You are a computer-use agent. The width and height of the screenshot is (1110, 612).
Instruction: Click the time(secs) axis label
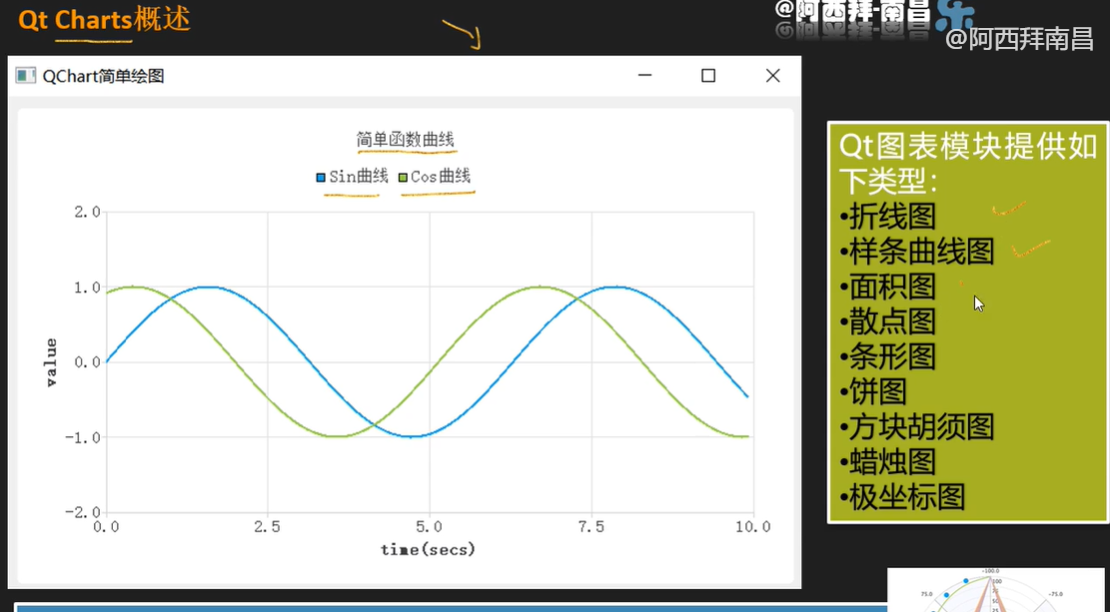coord(430,549)
